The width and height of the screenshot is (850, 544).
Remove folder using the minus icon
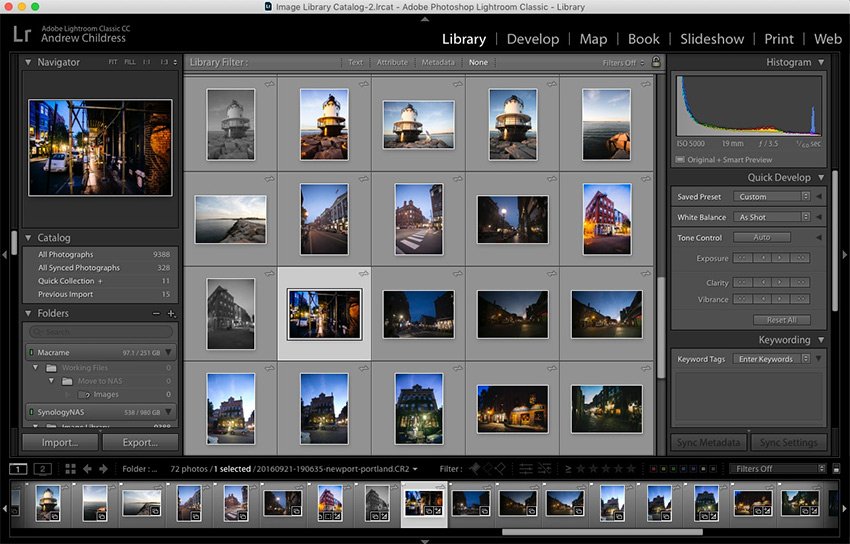[x=156, y=313]
